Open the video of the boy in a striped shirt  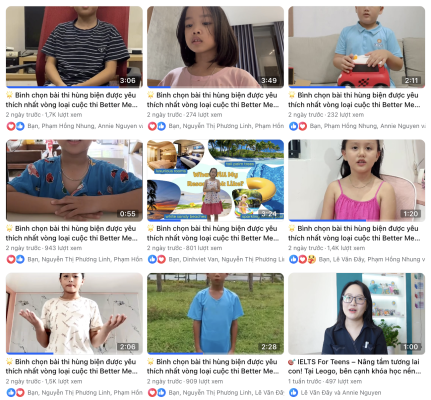(x=74, y=47)
